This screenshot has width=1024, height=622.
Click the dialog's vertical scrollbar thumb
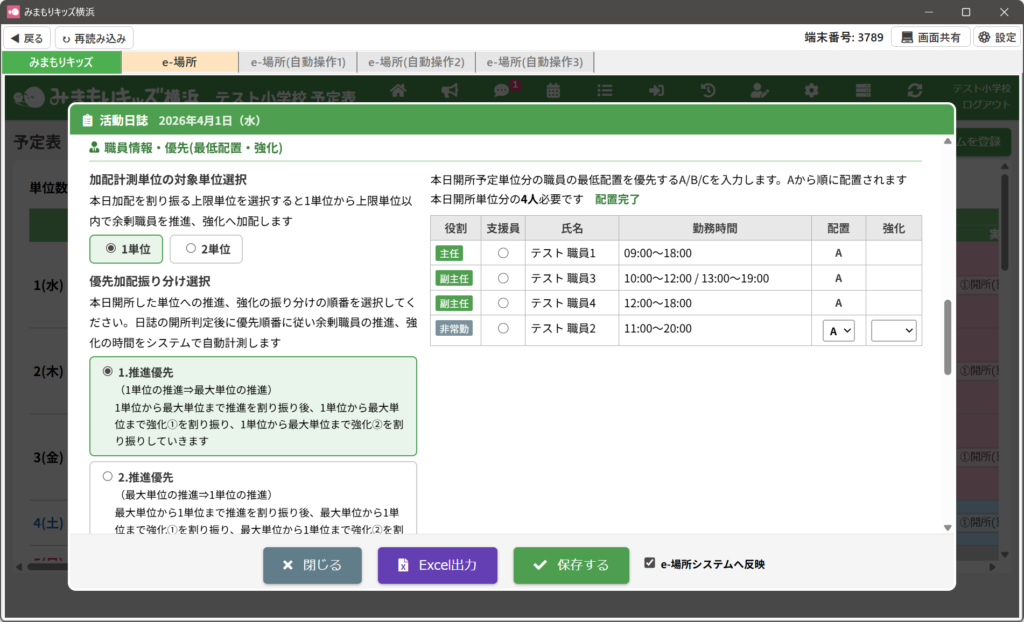947,335
